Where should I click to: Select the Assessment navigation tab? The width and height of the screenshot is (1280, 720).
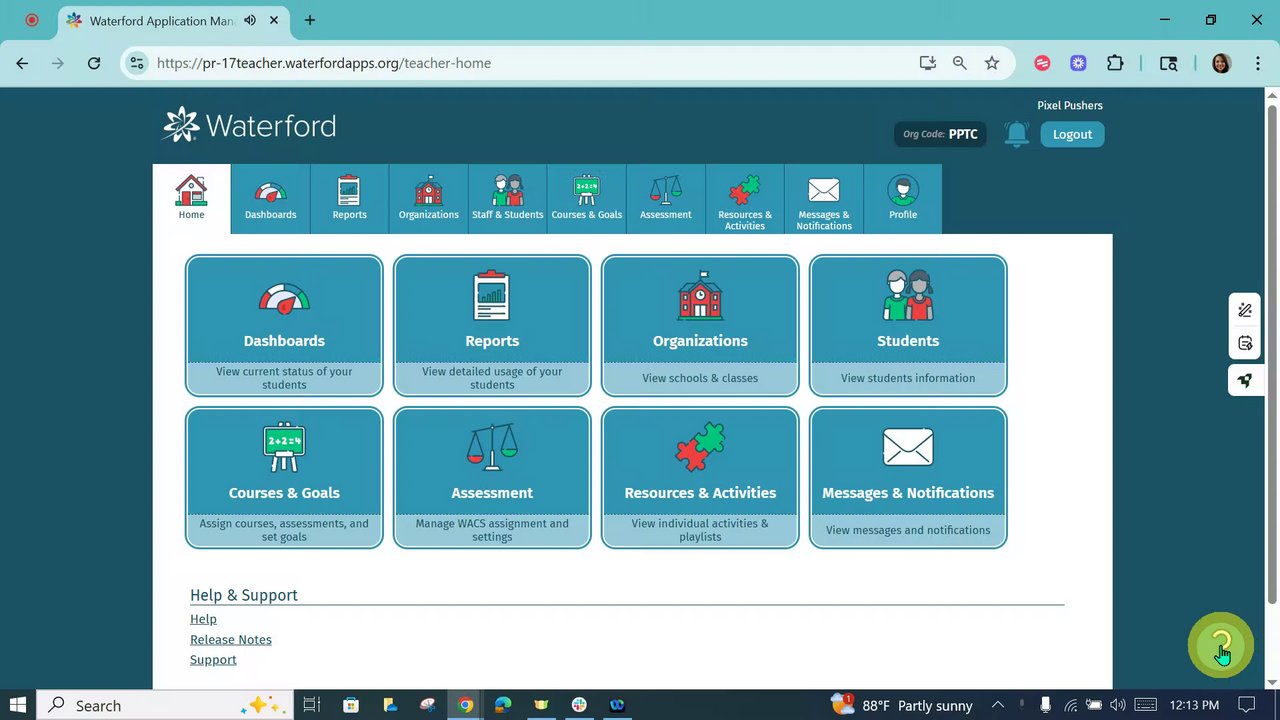666,199
